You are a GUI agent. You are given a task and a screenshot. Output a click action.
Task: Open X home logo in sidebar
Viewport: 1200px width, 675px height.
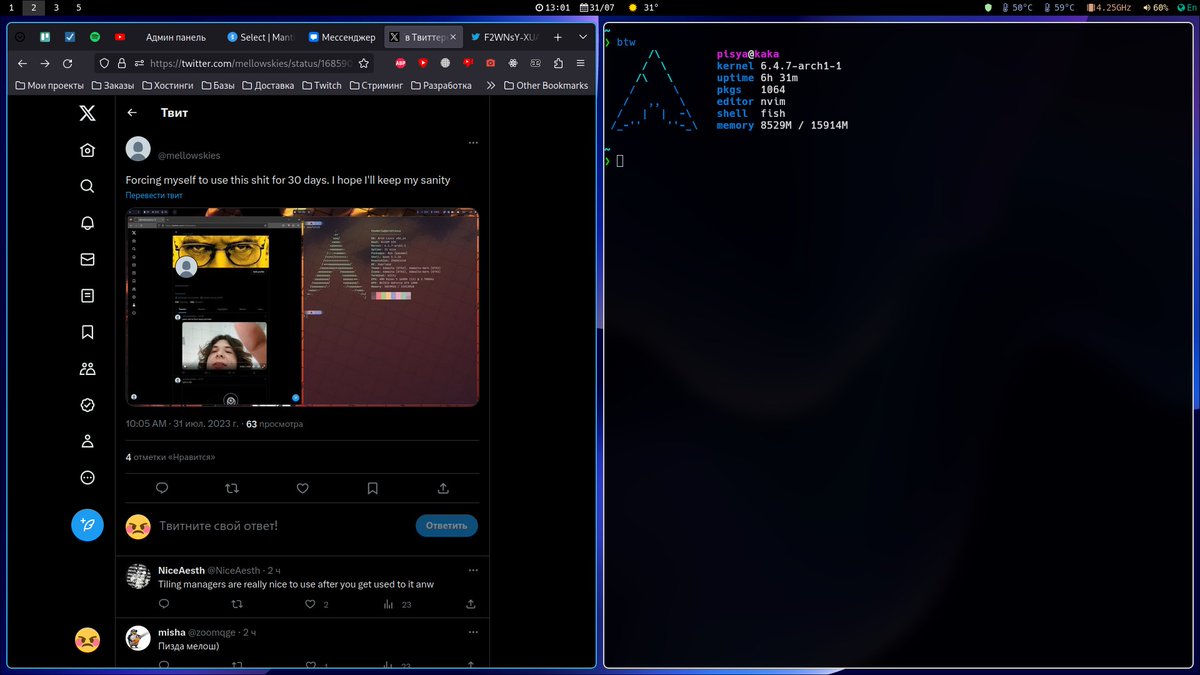click(87, 113)
